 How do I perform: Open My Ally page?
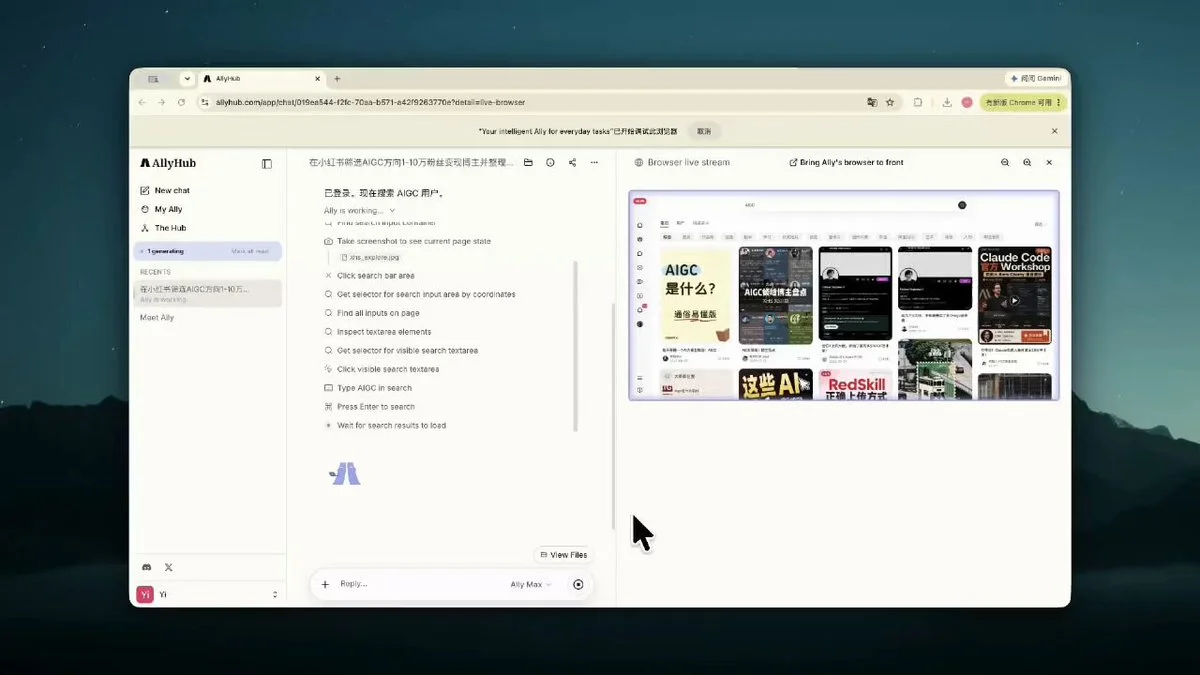(161, 209)
